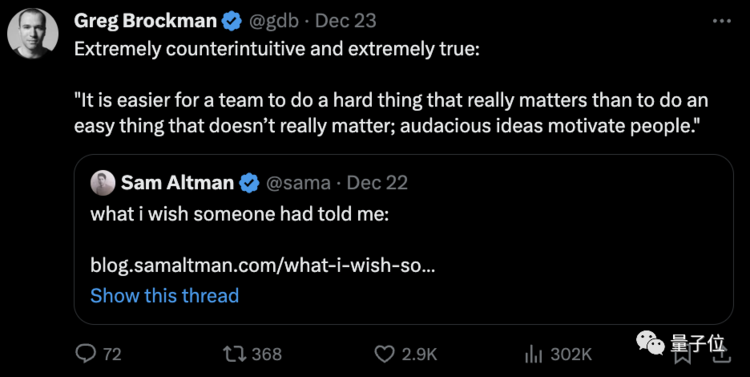Click the 368 retweets count

(267, 354)
